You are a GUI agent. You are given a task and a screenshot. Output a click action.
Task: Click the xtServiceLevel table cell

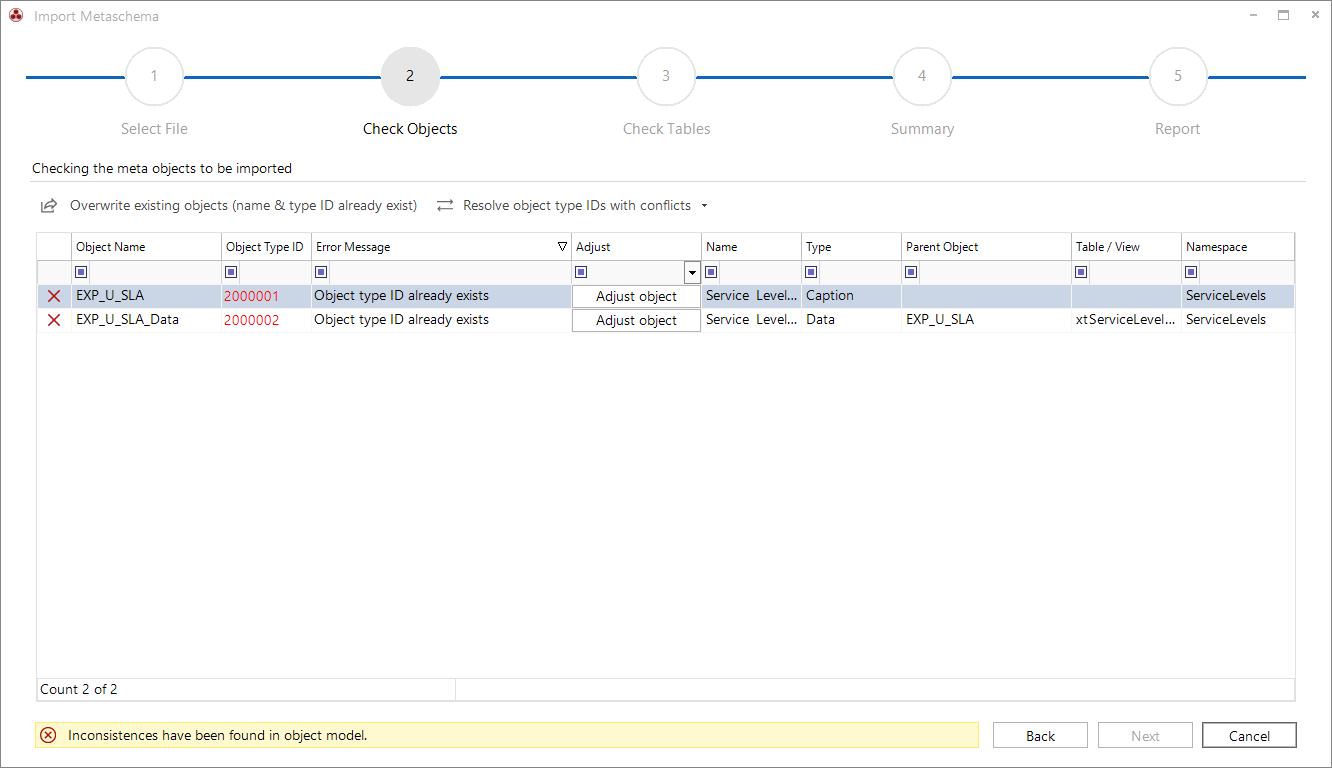(x=1126, y=320)
